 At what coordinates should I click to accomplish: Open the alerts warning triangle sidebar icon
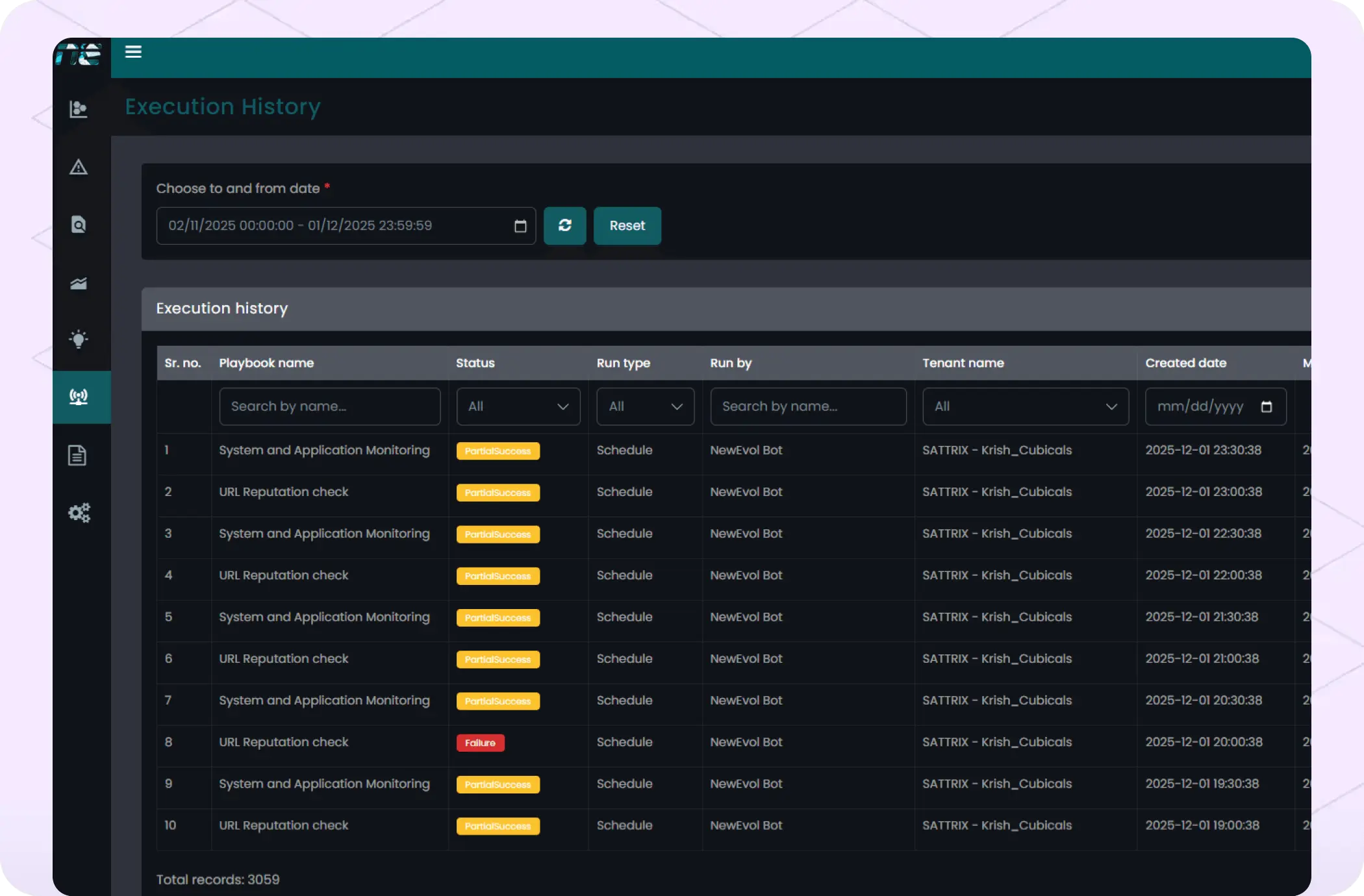tap(79, 168)
